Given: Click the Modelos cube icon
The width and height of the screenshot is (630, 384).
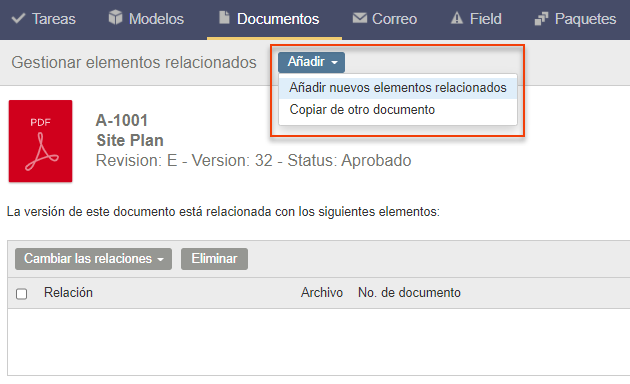Looking at the screenshot, I should 115,17.
